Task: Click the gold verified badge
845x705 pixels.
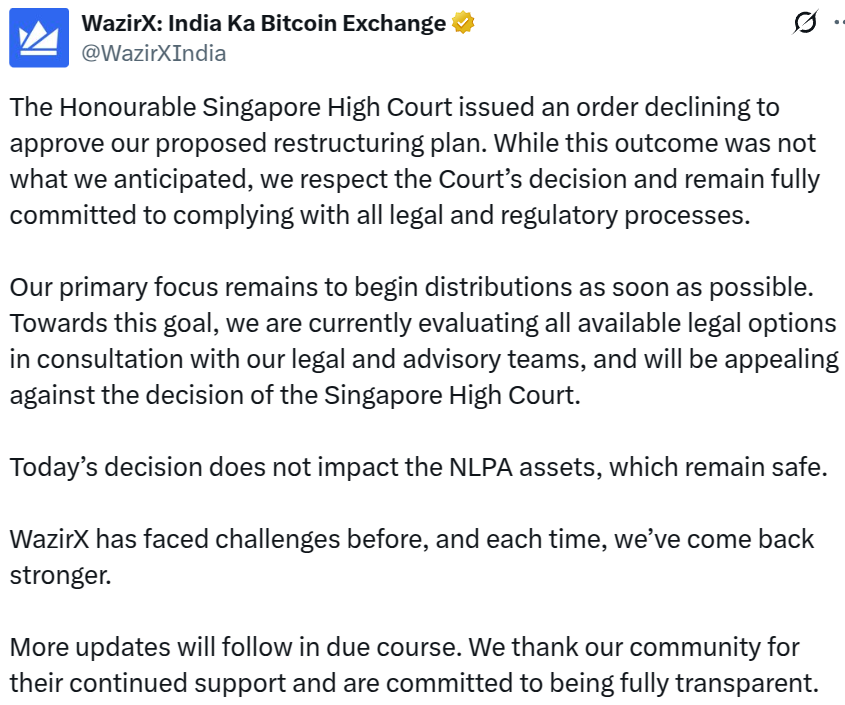Action: pyautogui.click(x=463, y=23)
